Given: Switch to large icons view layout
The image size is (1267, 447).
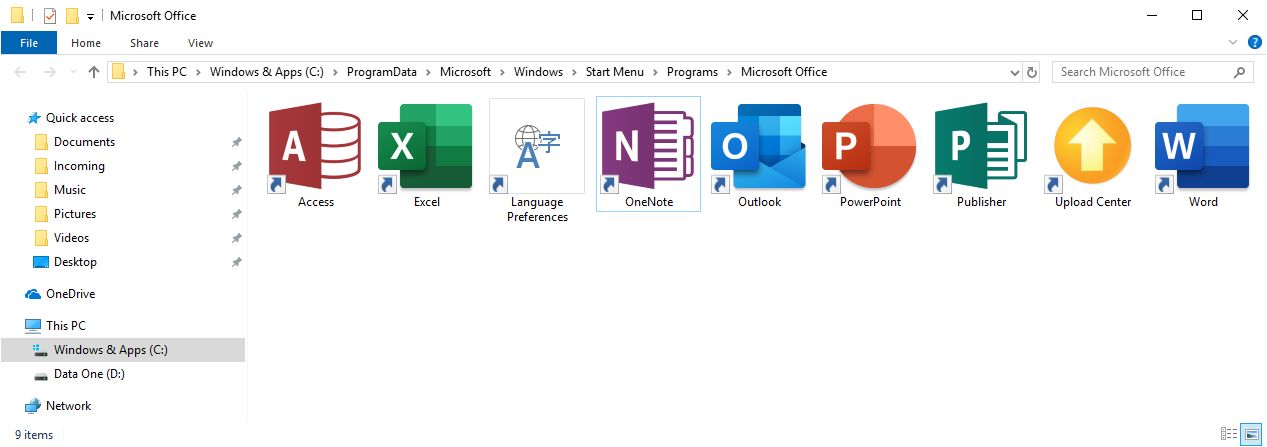Looking at the screenshot, I should pyautogui.click(x=1251, y=434).
